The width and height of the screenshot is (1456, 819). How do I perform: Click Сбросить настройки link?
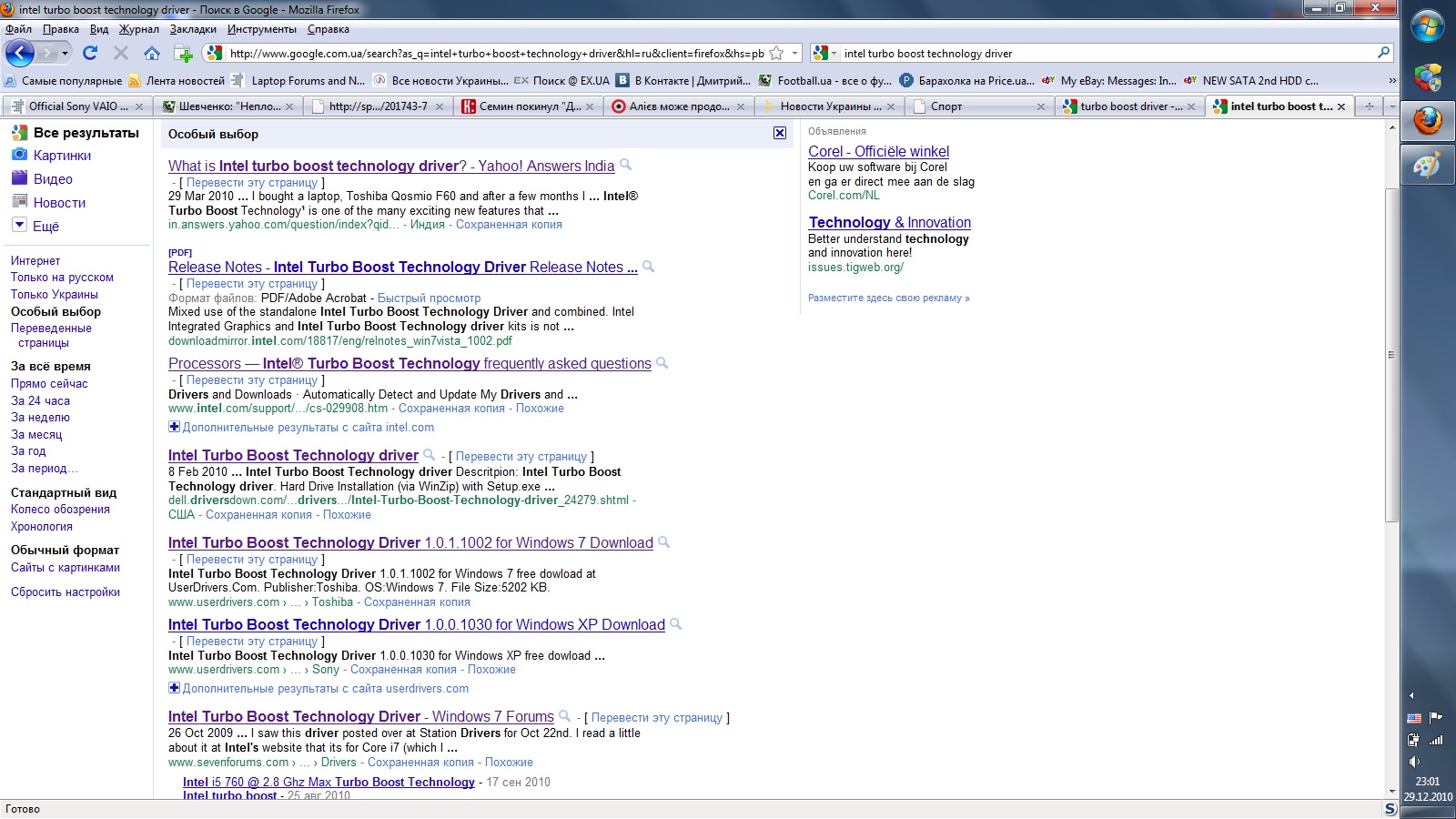click(x=66, y=591)
